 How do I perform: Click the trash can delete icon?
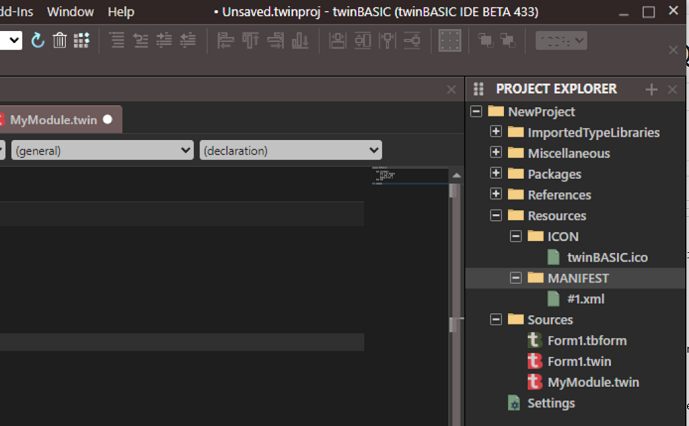60,40
